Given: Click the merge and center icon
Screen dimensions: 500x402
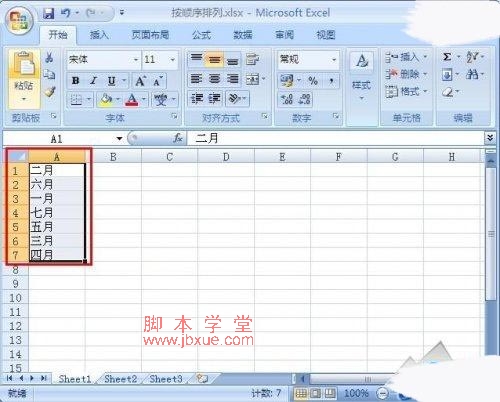Looking at the screenshot, I should point(253,79).
